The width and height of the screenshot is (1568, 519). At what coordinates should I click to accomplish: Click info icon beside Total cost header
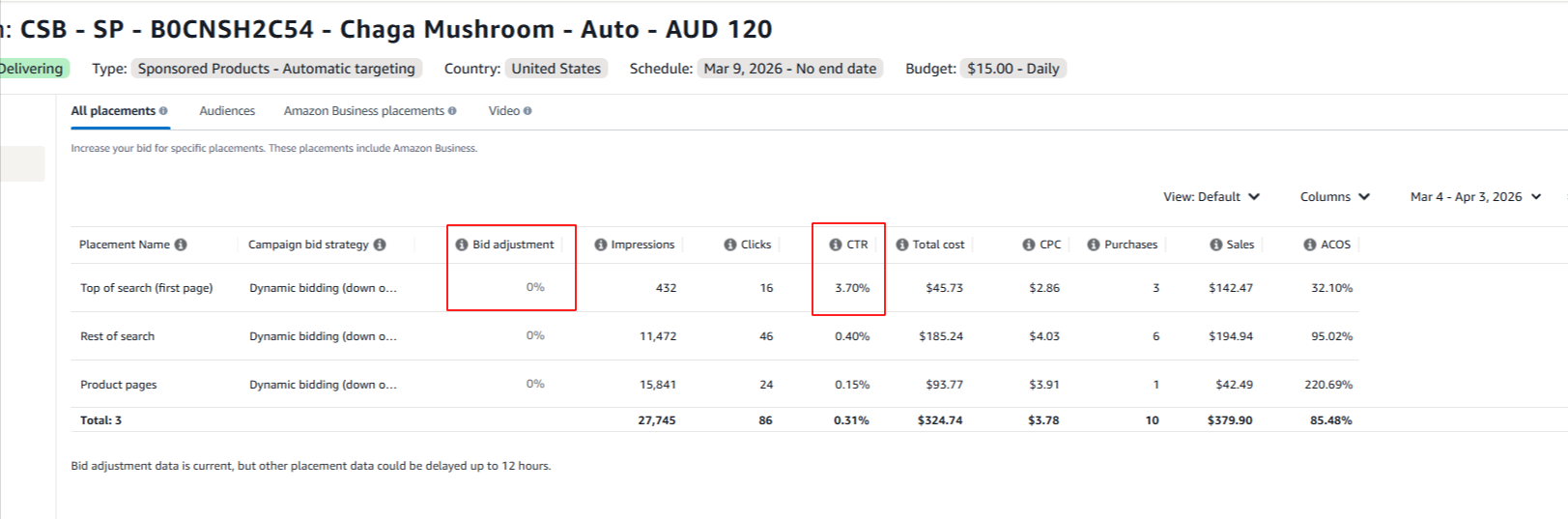point(902,245)
